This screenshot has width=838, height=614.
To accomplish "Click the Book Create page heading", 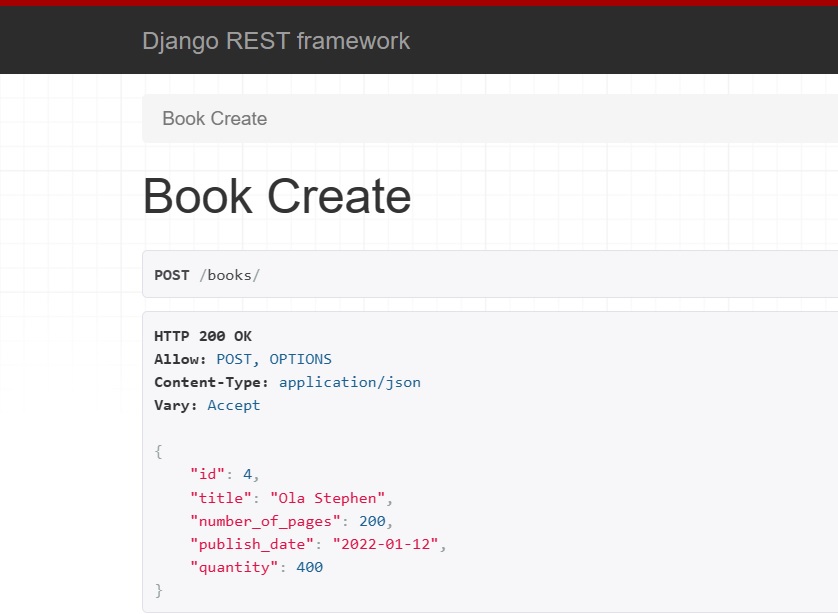I will 277,196.
